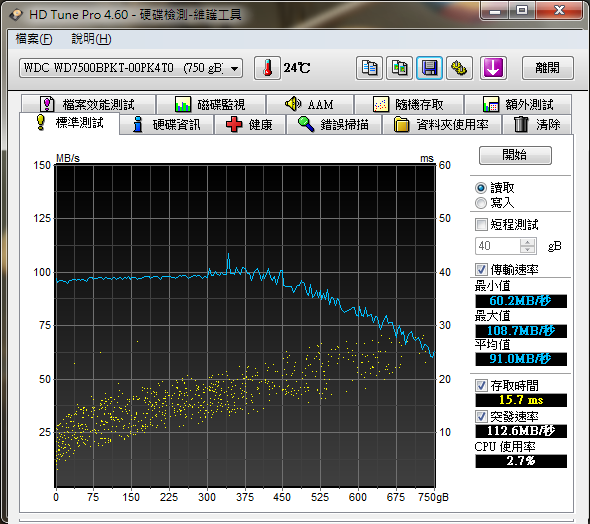Click the CPU usage value 2.7%

point(521,461)
